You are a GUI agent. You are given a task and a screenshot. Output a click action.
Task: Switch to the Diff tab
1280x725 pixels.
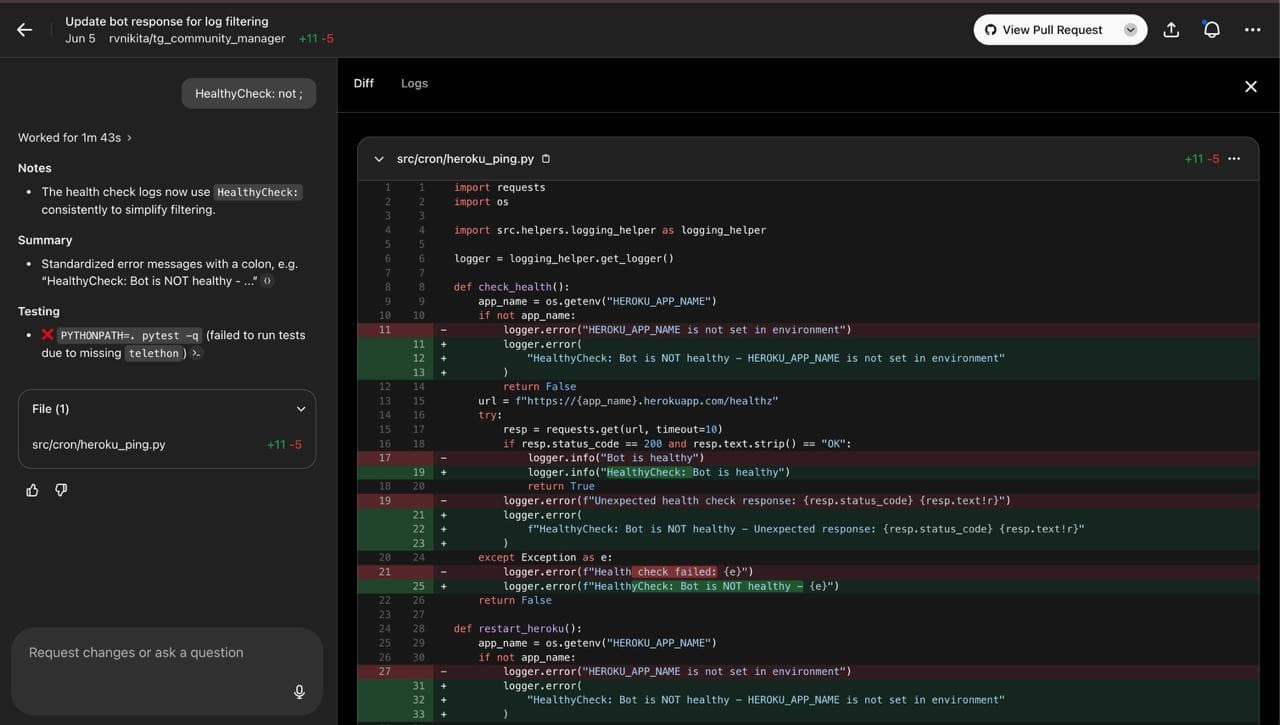click(x=364, y=83)
